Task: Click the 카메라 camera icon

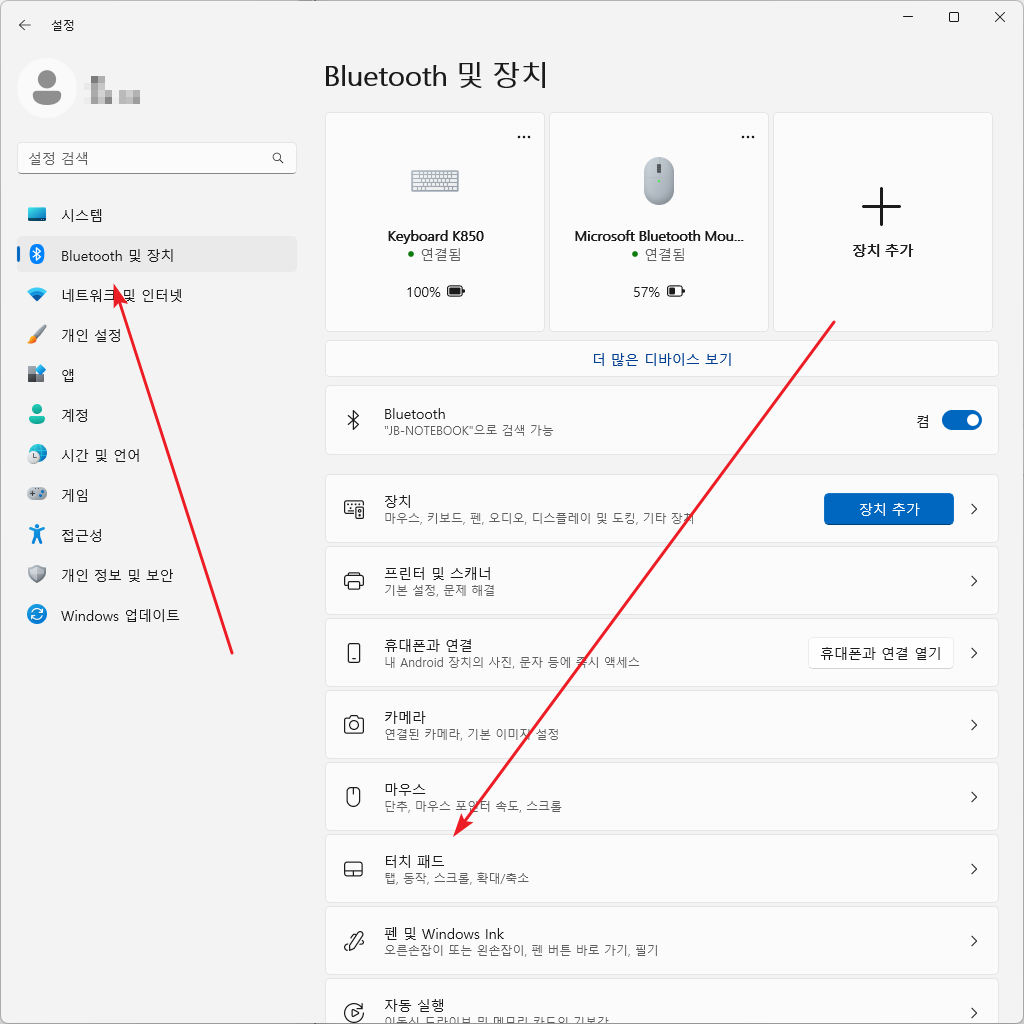Action: 354,724
